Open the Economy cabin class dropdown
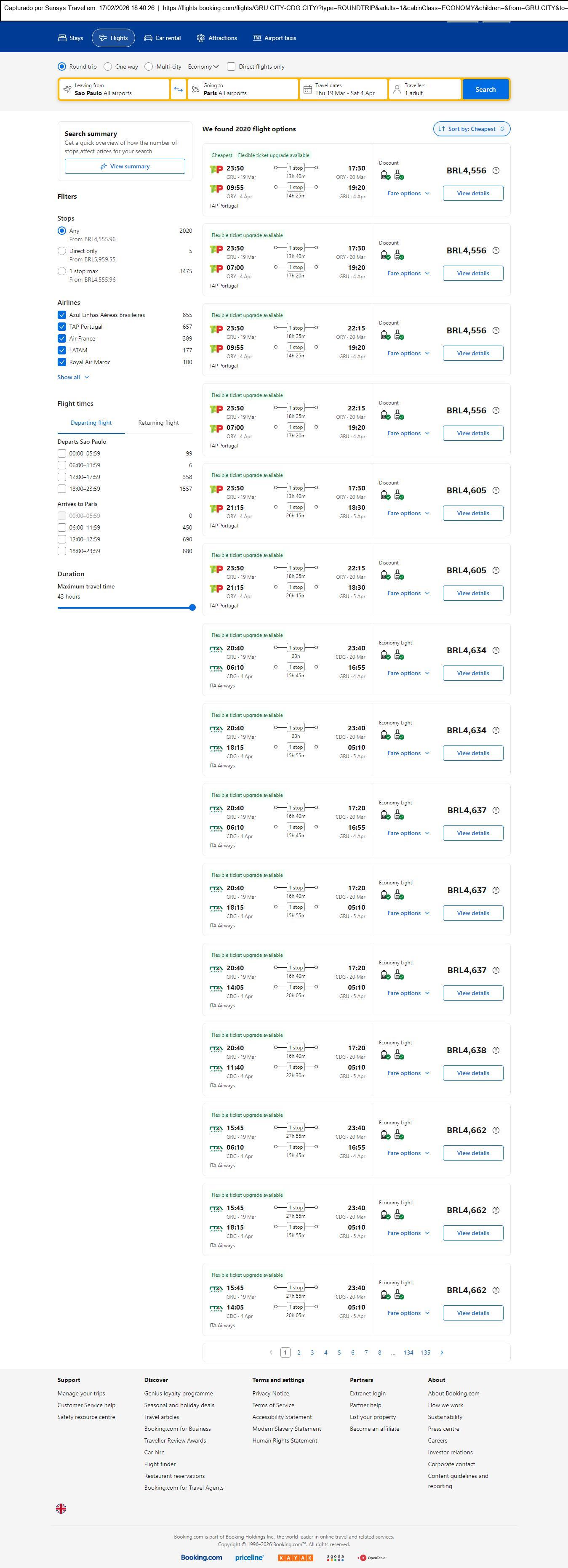The height and width of the screenshot is (1568, 568). point(203,67)
